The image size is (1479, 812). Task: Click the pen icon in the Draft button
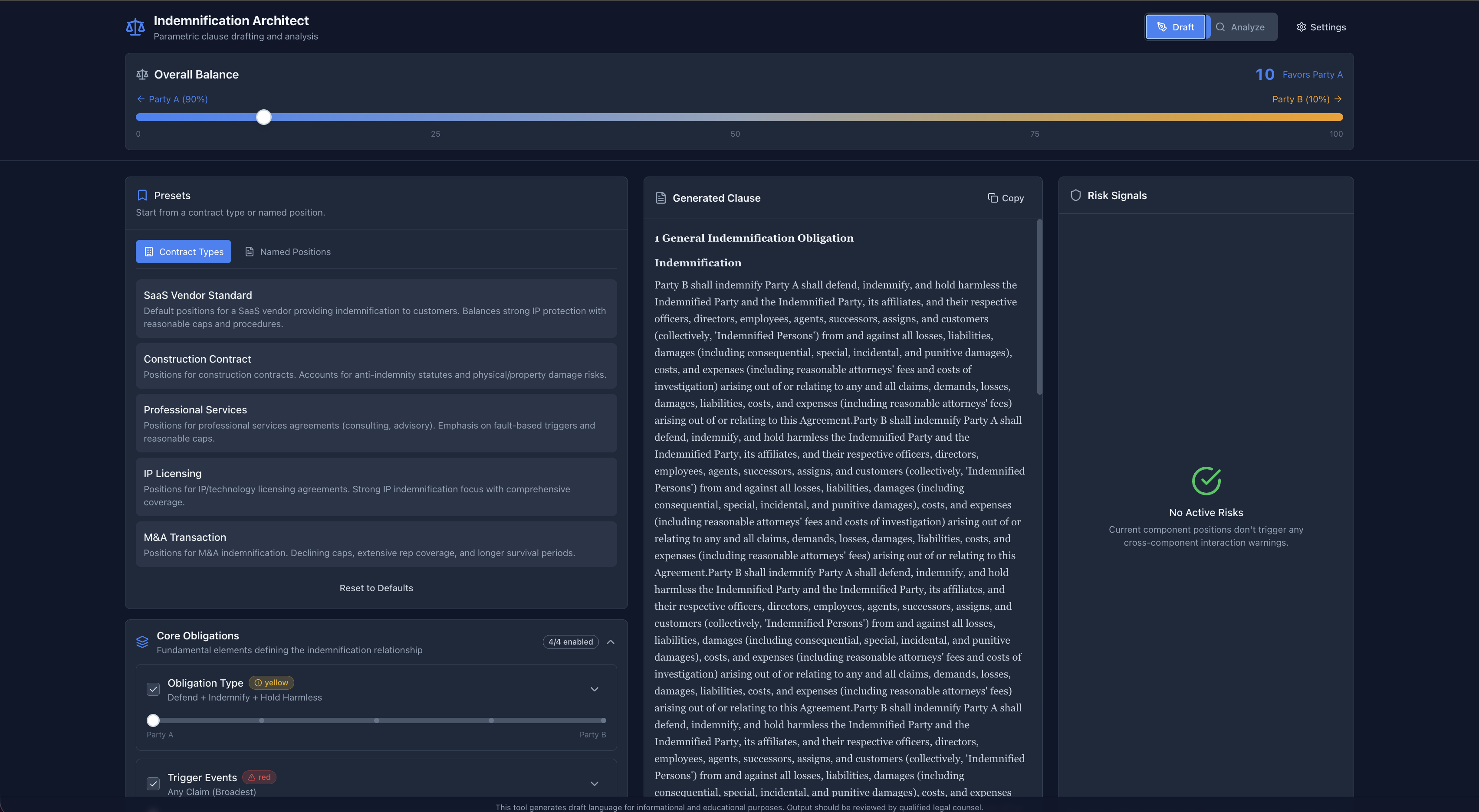pyautogui.click(x=1162, y=27)
